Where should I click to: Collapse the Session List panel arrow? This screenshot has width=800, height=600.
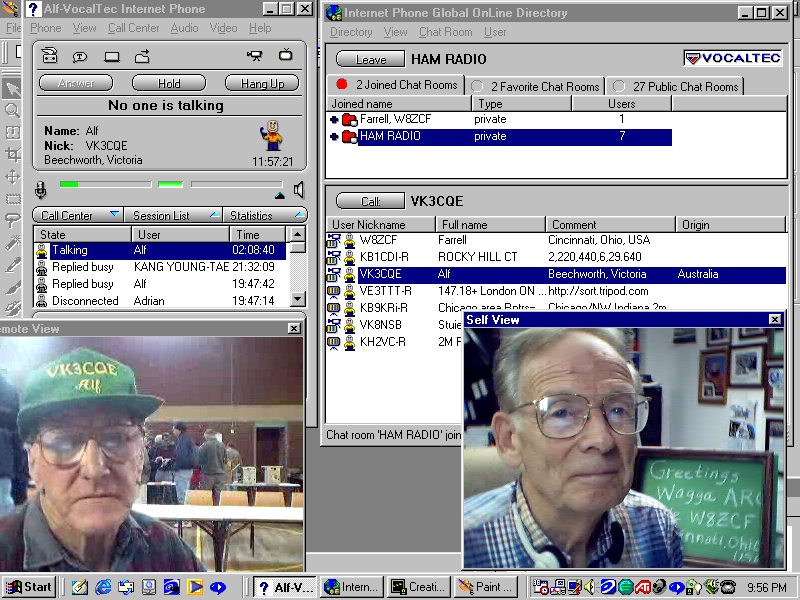point(214,214)
